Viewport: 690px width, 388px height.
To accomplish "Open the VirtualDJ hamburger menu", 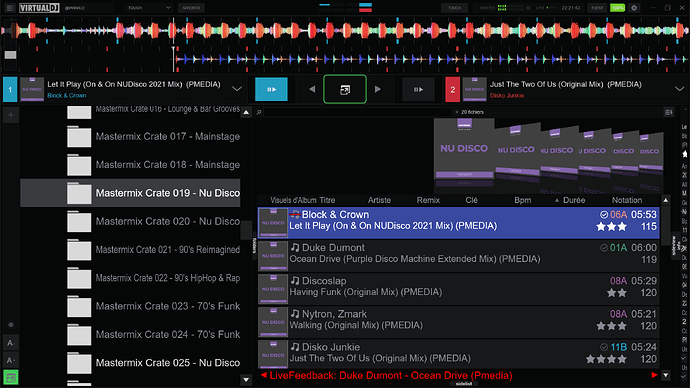I will coord(10,8).
